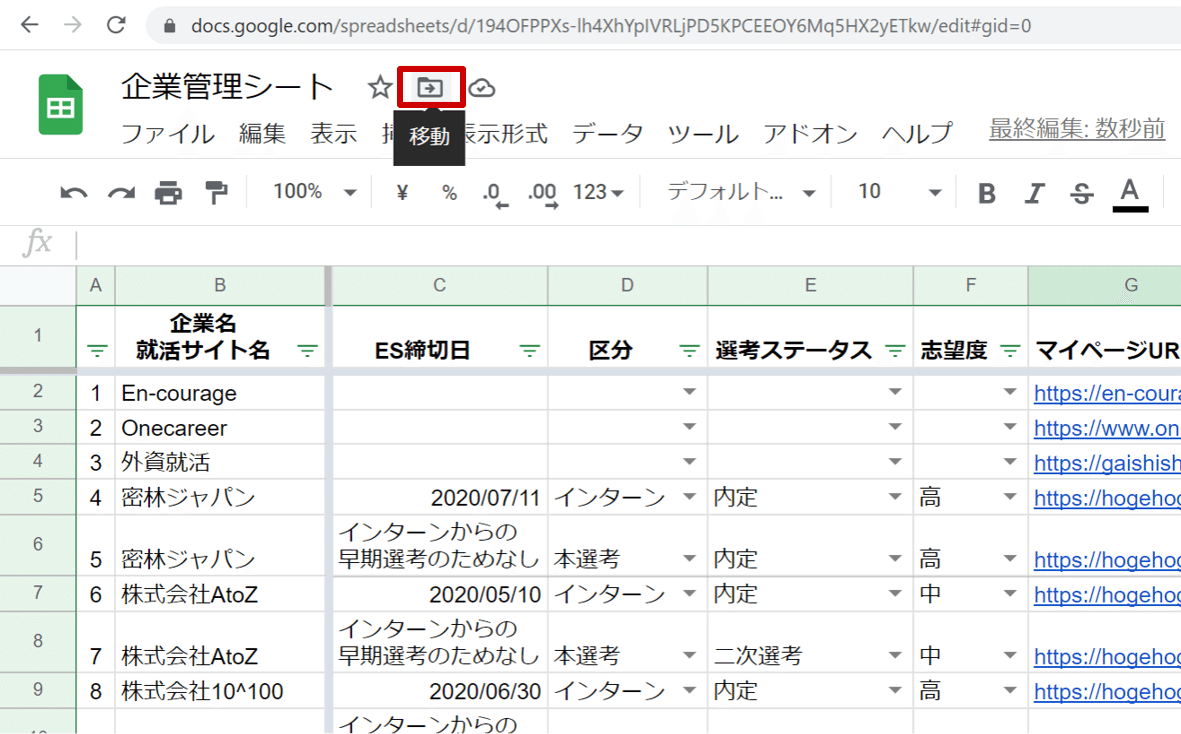This screenshot has width=1181, height=734.
Task: Print the spreadsheet
Action: (168, 193)
